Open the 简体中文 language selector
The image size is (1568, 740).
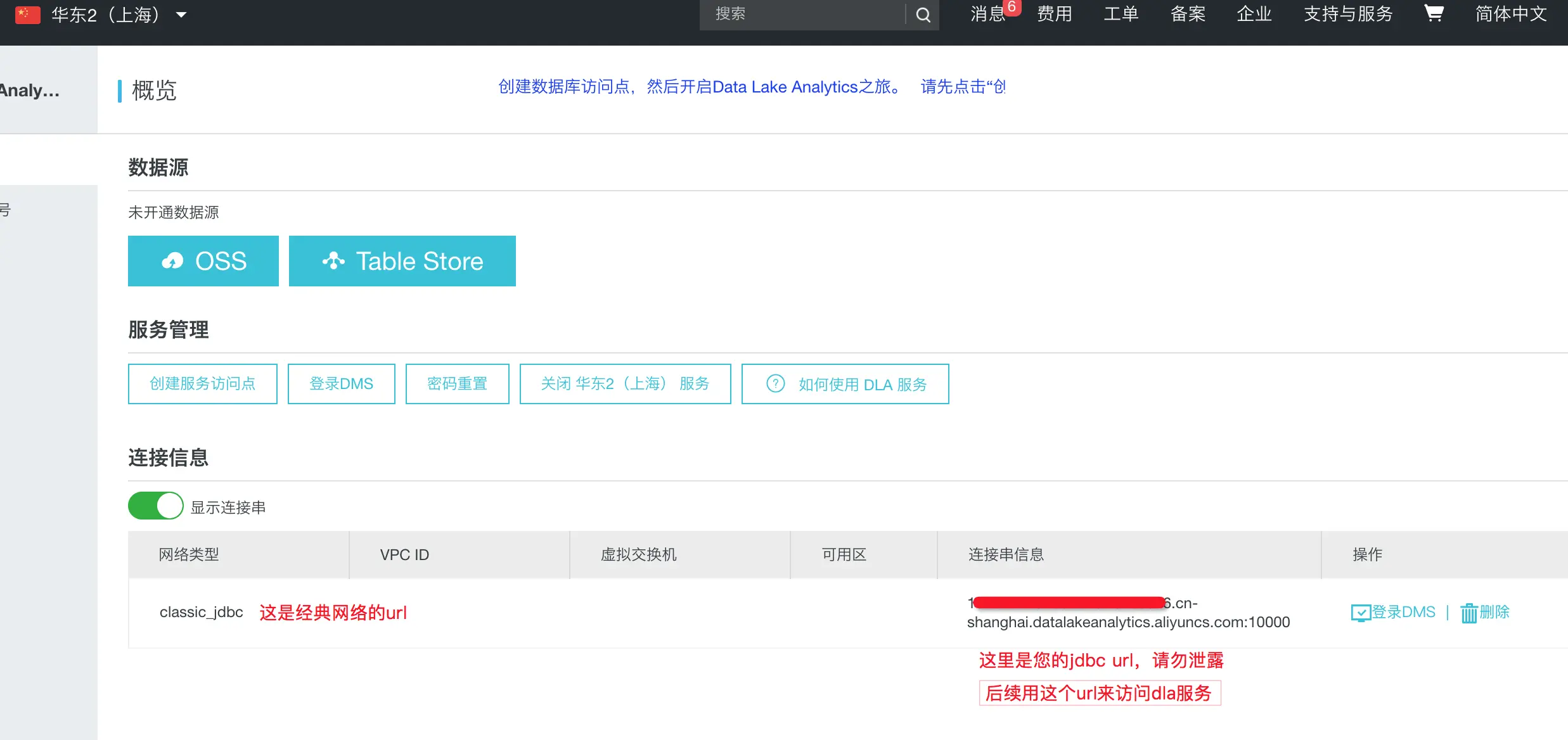[x=1511, y=14]
